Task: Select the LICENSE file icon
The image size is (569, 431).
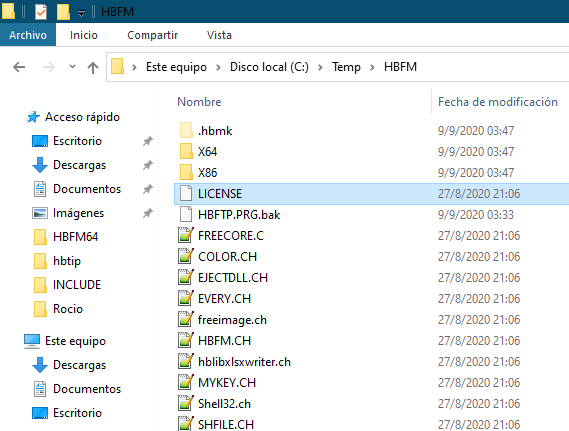Action: pos(186,193)
